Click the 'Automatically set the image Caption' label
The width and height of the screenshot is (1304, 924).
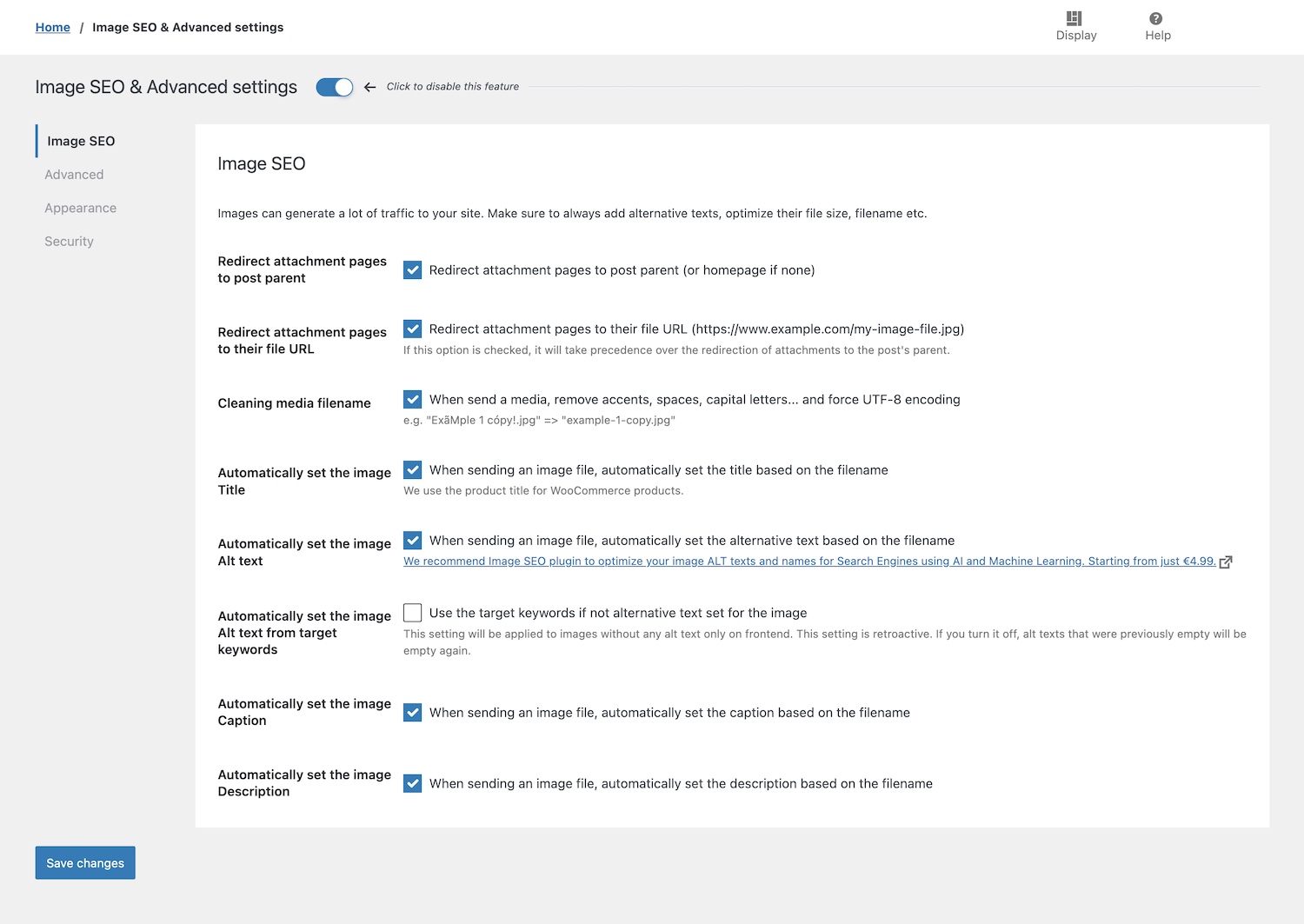click(304, 712)
